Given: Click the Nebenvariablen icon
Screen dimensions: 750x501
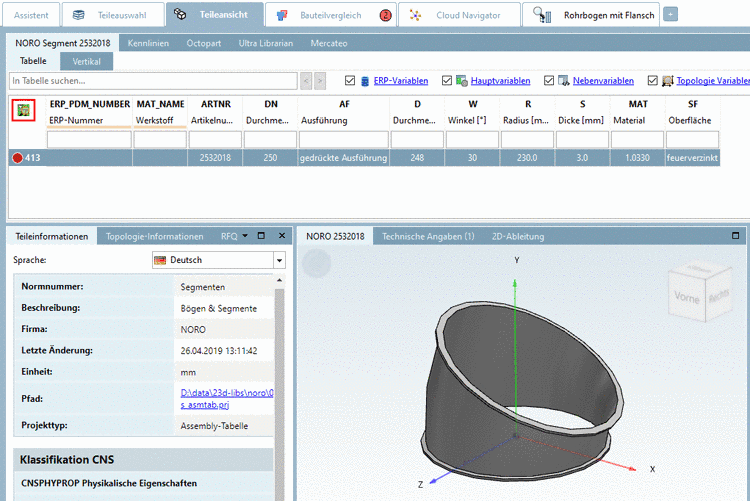Looking at the screenshot, I should (x=563, y=81).
